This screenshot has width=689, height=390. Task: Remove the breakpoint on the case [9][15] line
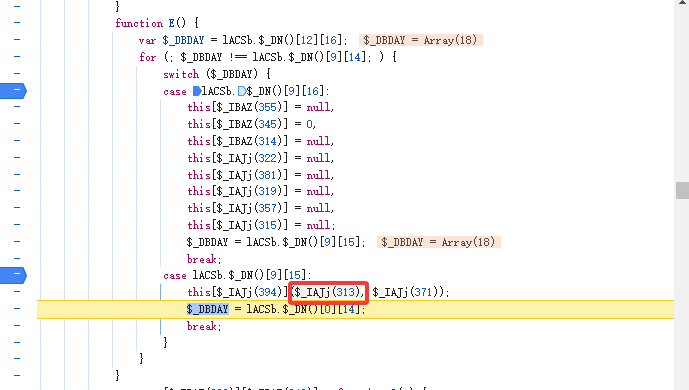coord(13,275)
